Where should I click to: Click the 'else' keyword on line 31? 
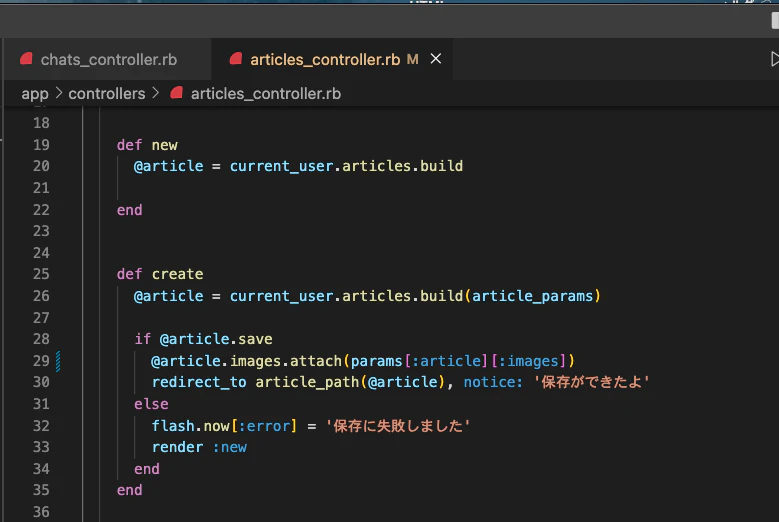coord(151,404)
